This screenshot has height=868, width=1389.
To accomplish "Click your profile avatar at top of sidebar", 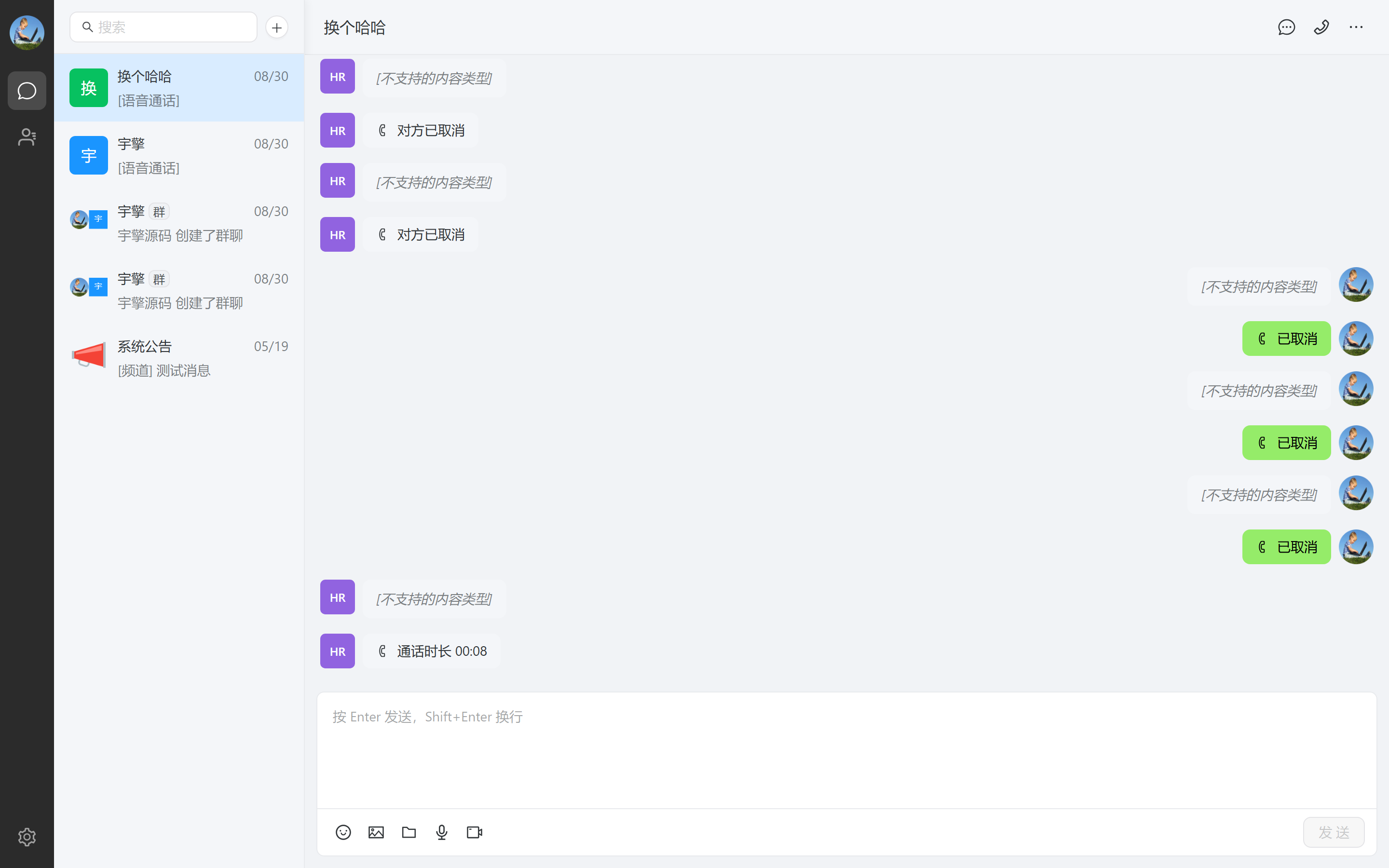I will pyautogui.click(x=27, y=33).
